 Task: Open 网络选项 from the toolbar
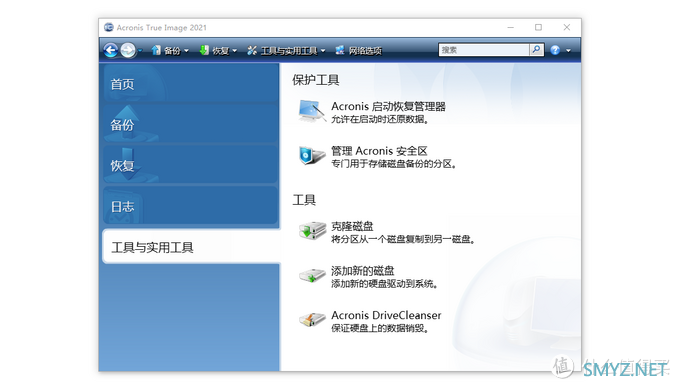[365, 51]
